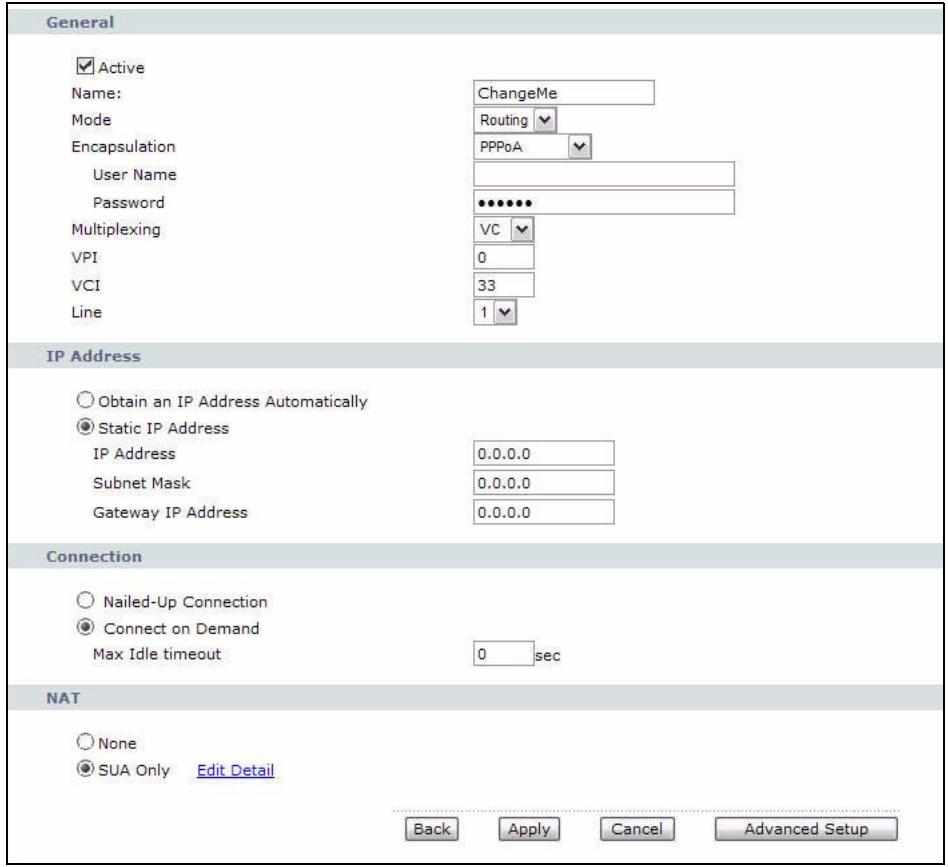948x867 pixels.
Task: Click the sec unit label
Action: click(x=548, y=655)
